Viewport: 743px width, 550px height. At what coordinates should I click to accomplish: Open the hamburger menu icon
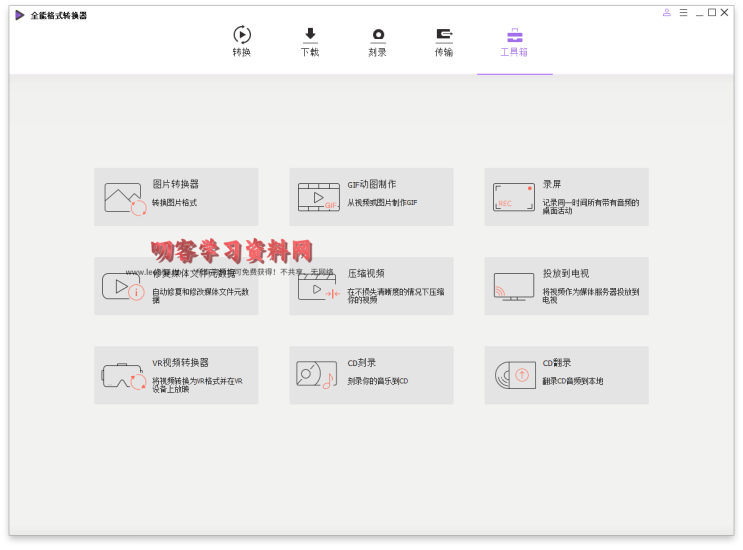[683, 13]
